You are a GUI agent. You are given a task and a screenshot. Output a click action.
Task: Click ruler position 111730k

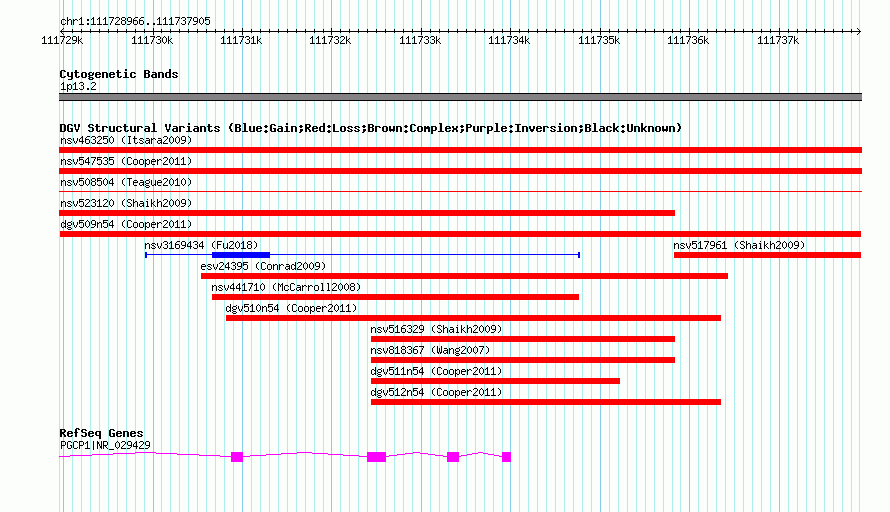[x=152, y=40]
